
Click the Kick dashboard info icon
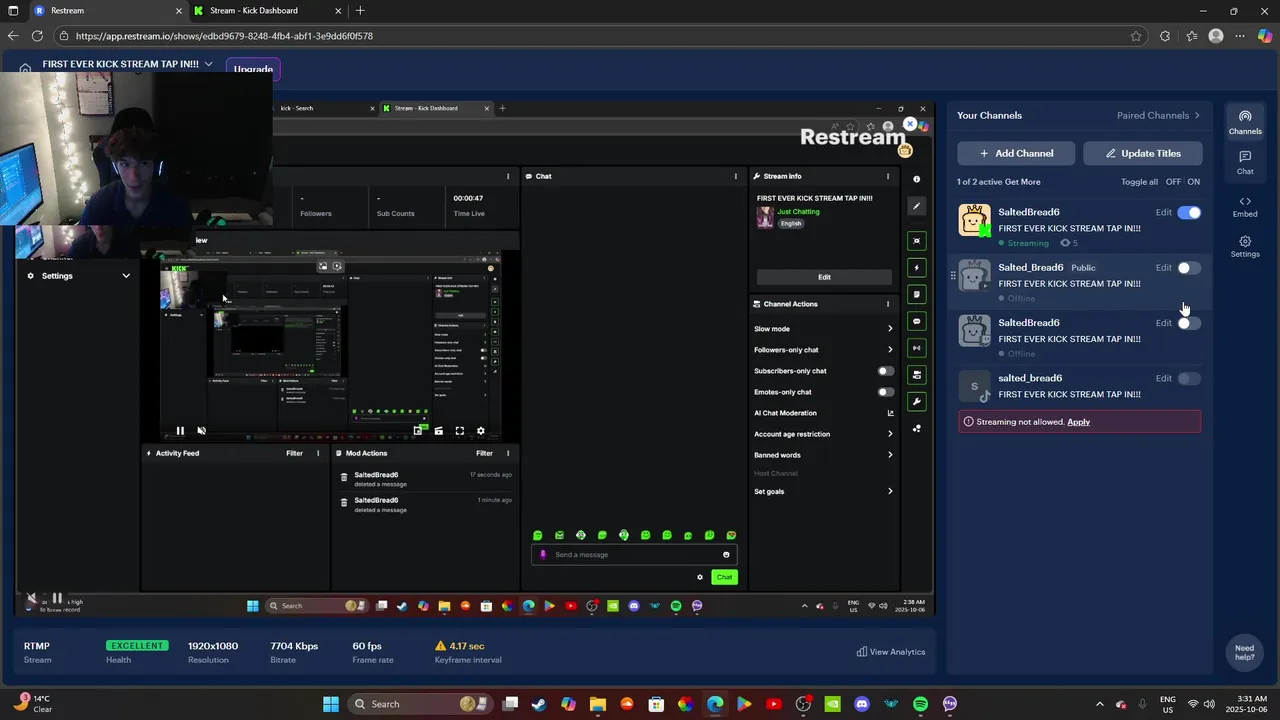(x=916, y=179)
